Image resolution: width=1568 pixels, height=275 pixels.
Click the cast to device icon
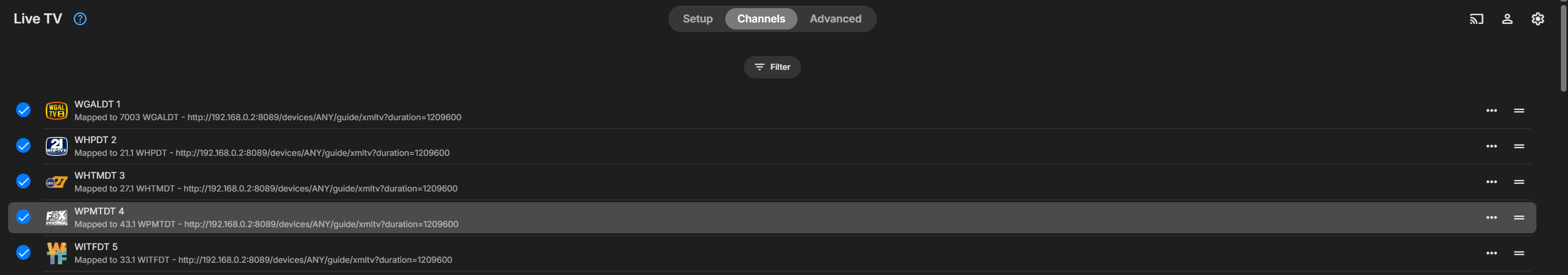coord(1476,19)
